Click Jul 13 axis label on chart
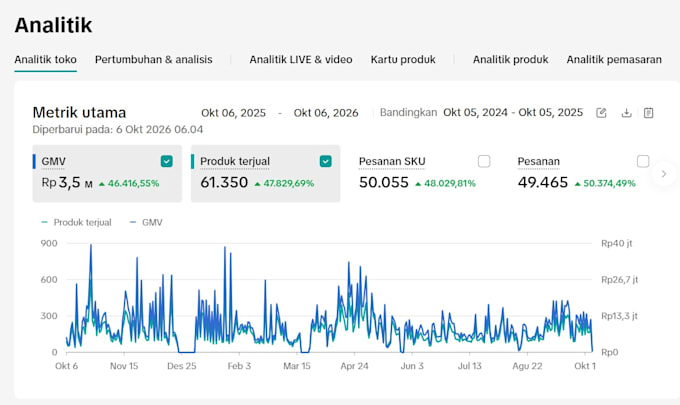The height and width of the screenshot is (405, 680). (470, 366)
